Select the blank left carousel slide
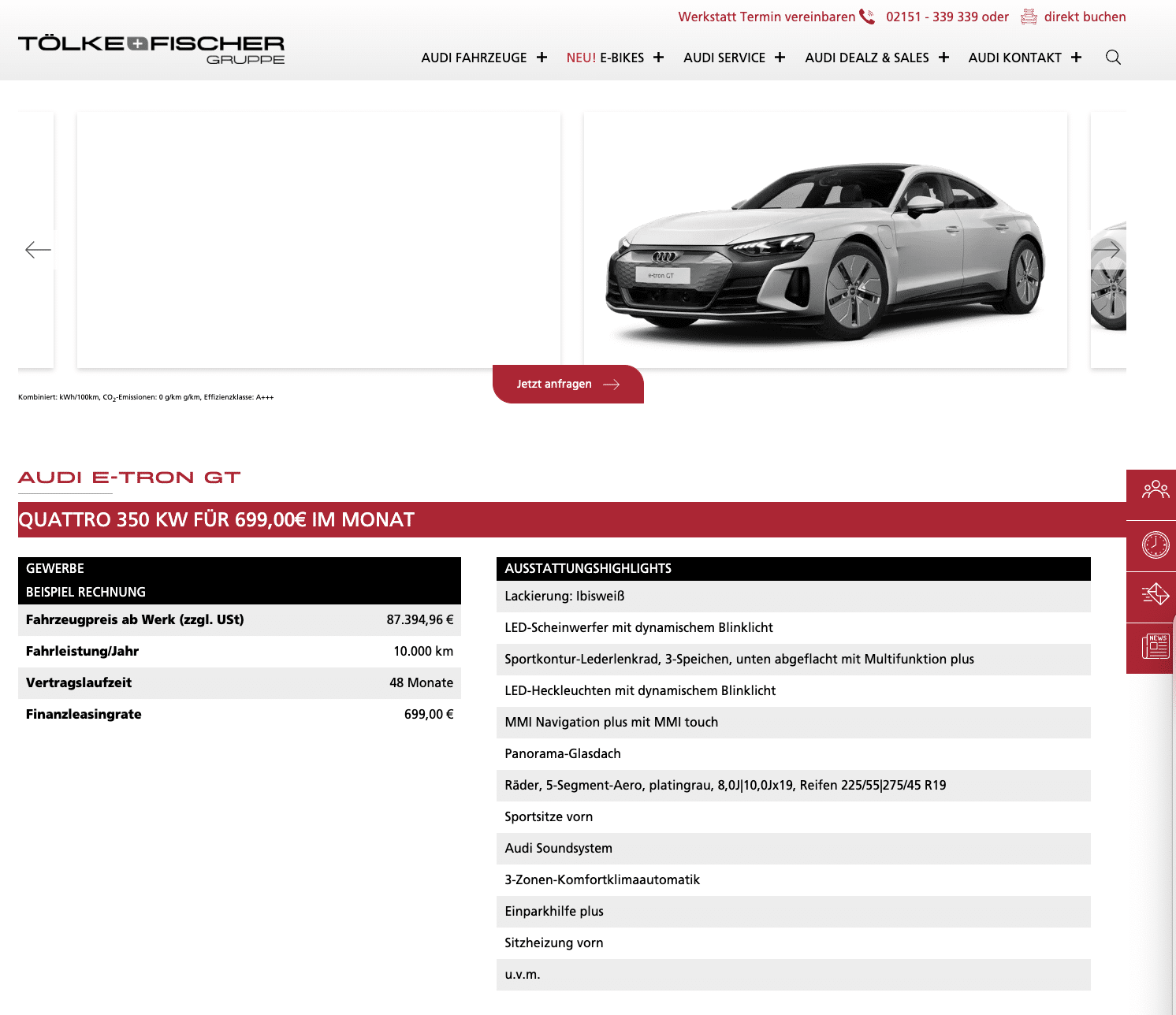This screenshot has height=1015, width=1176. tap(318, 240)
